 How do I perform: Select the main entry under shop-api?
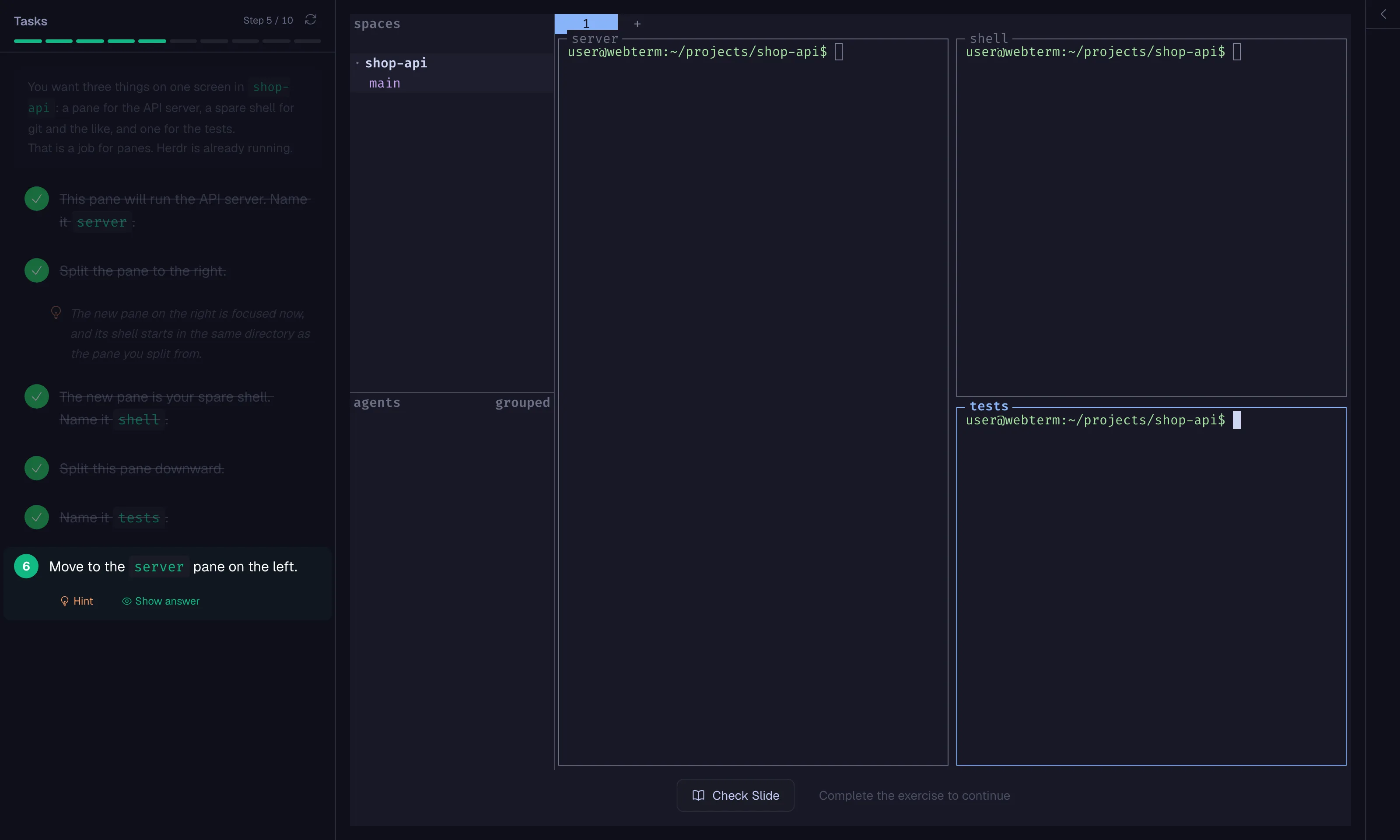point(385,83)
